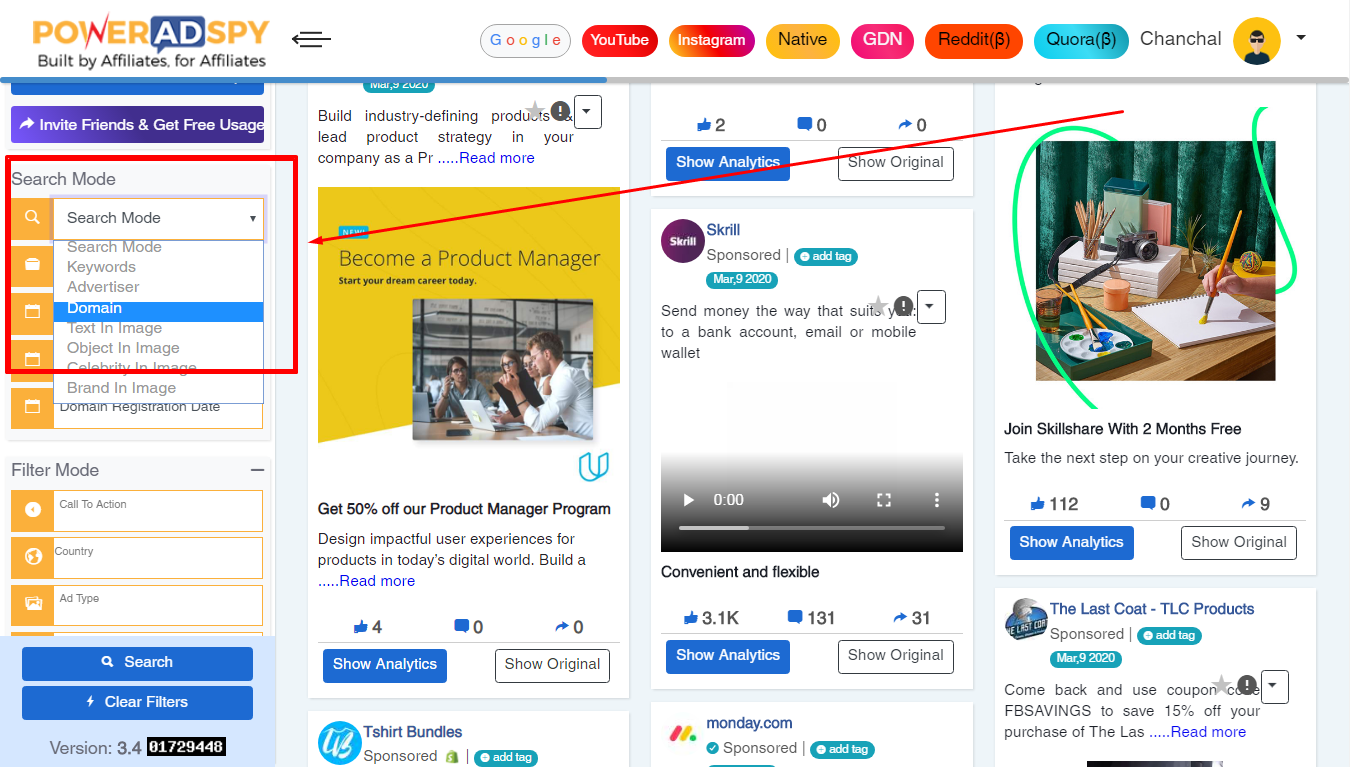Click info icon on Product Manager ad
Image resolution: width=1350 pixels, height=767 pixels.
pos(560,110)
